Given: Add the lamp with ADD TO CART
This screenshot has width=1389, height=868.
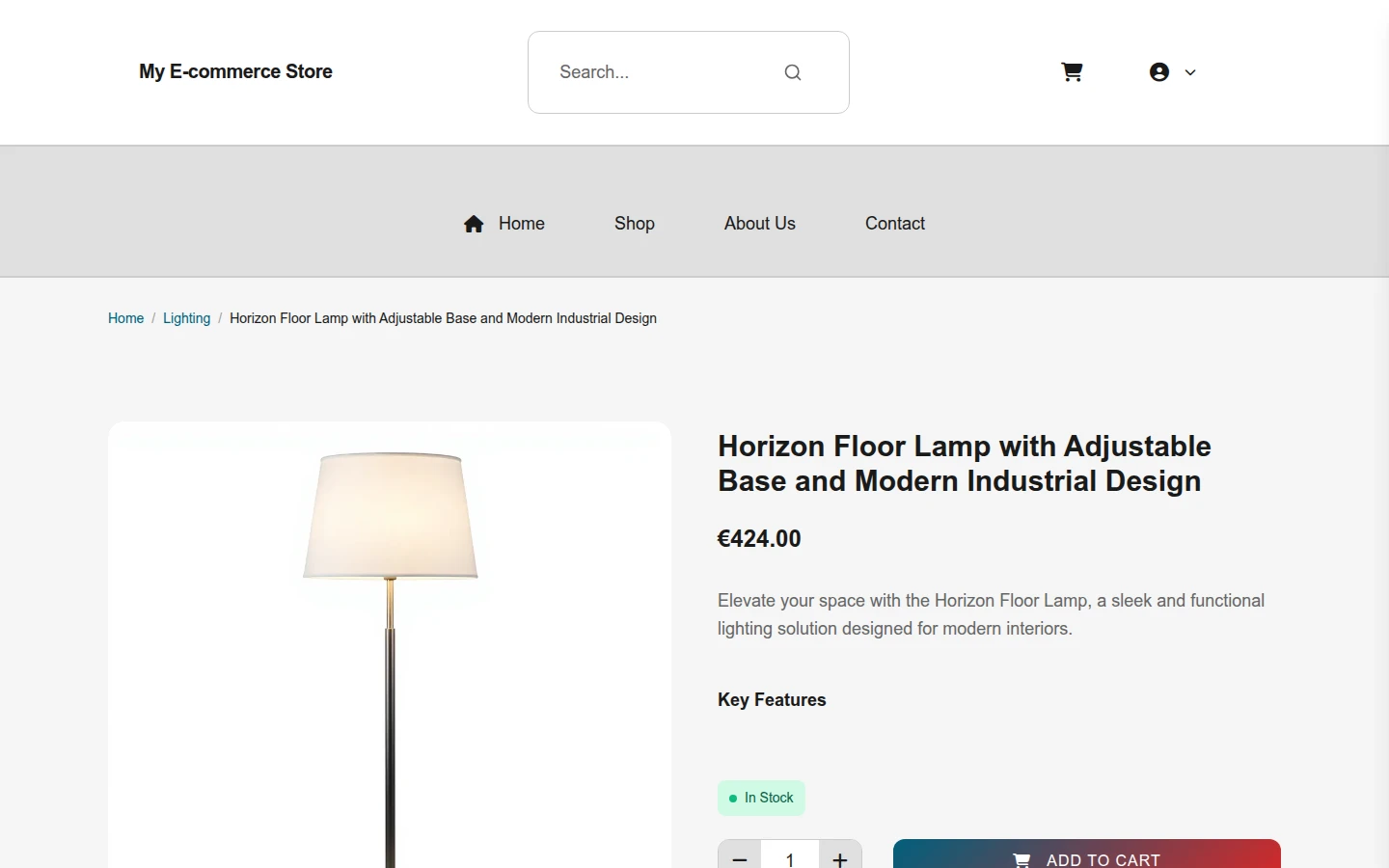Looking at the screenshot, I should [1087, 854].
